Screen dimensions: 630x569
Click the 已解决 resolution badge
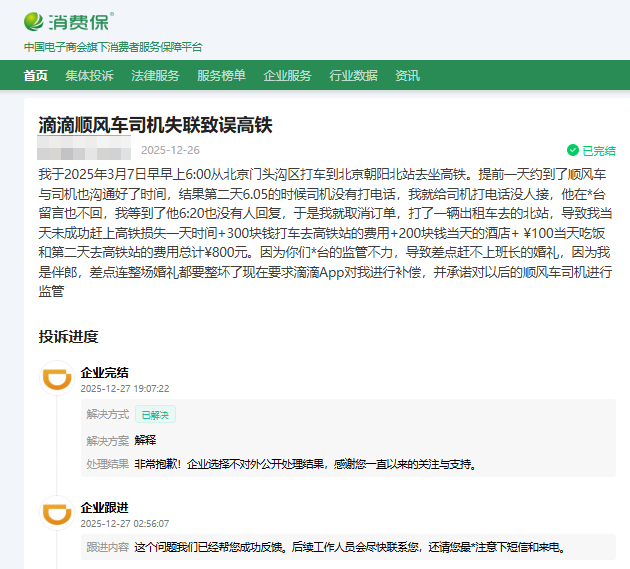point(155,414)
